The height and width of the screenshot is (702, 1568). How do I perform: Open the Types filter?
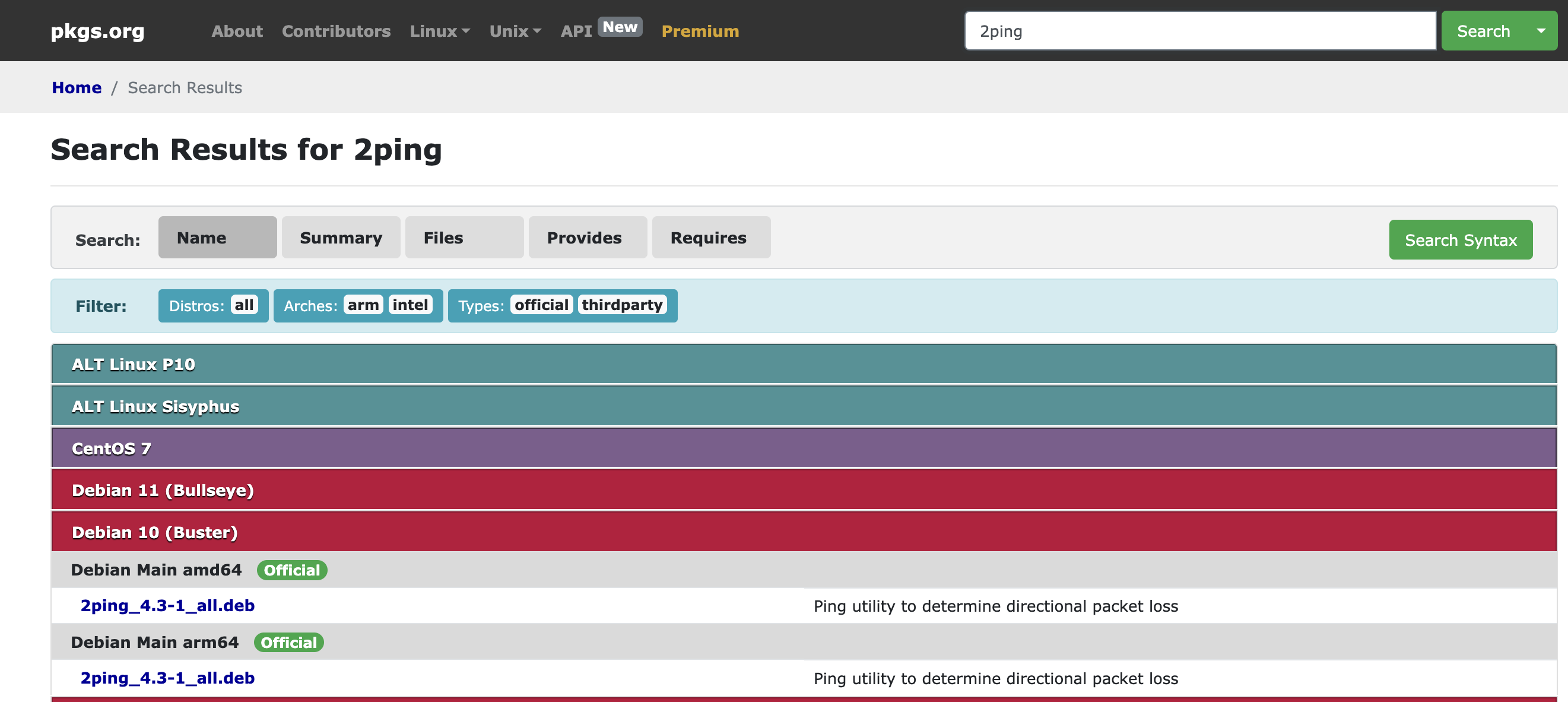tap(562, 306)
